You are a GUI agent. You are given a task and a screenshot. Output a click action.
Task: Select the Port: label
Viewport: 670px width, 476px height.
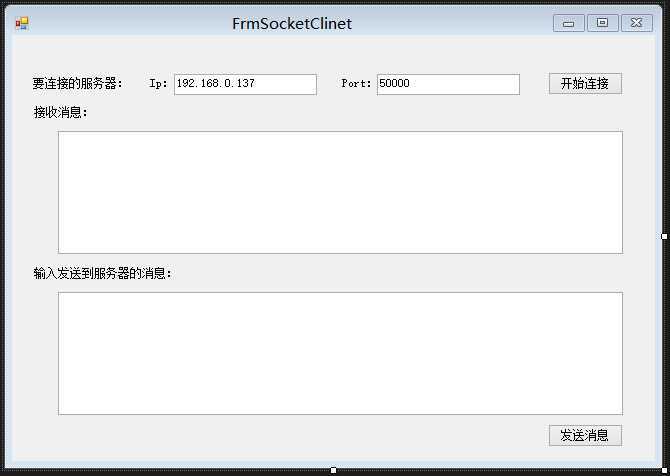click(x=356, y=84)
